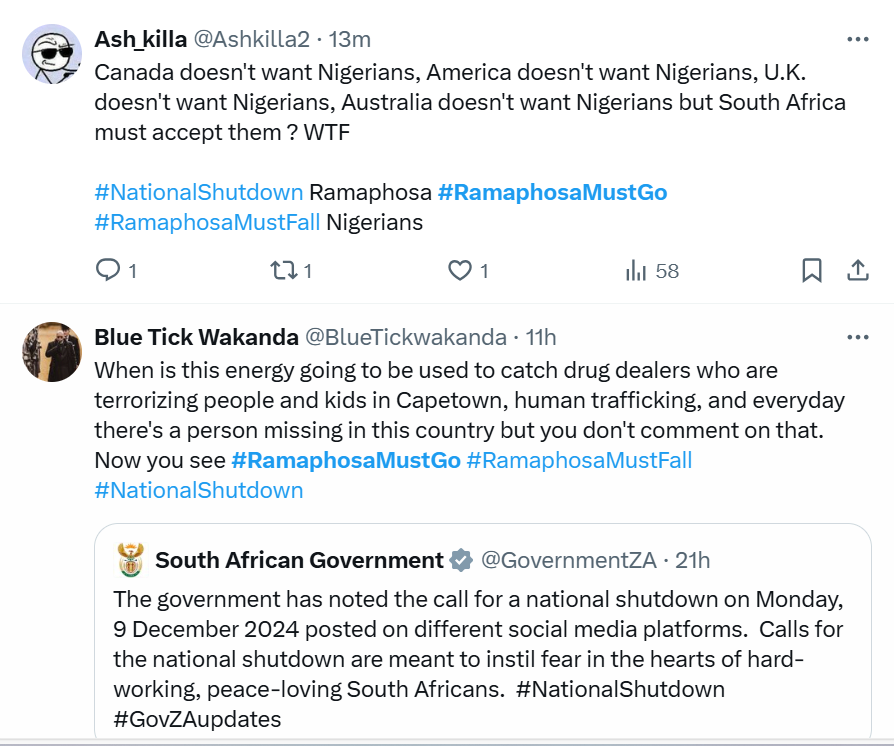Bookmark Ash_killa's tweet

point(812,270)
